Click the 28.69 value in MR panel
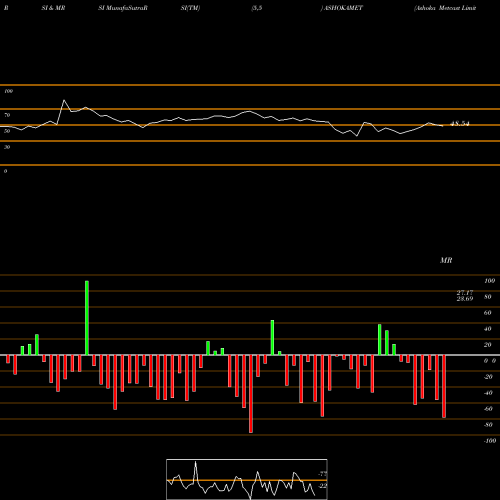This screenshot has width=500, height=500. coord(465,299)
